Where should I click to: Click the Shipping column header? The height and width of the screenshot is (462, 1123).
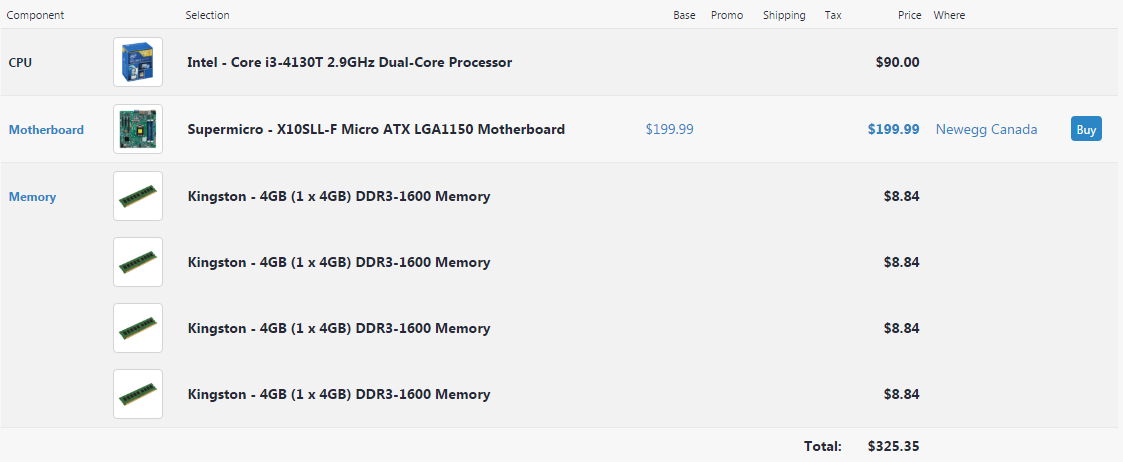click(x=784, y=15)
